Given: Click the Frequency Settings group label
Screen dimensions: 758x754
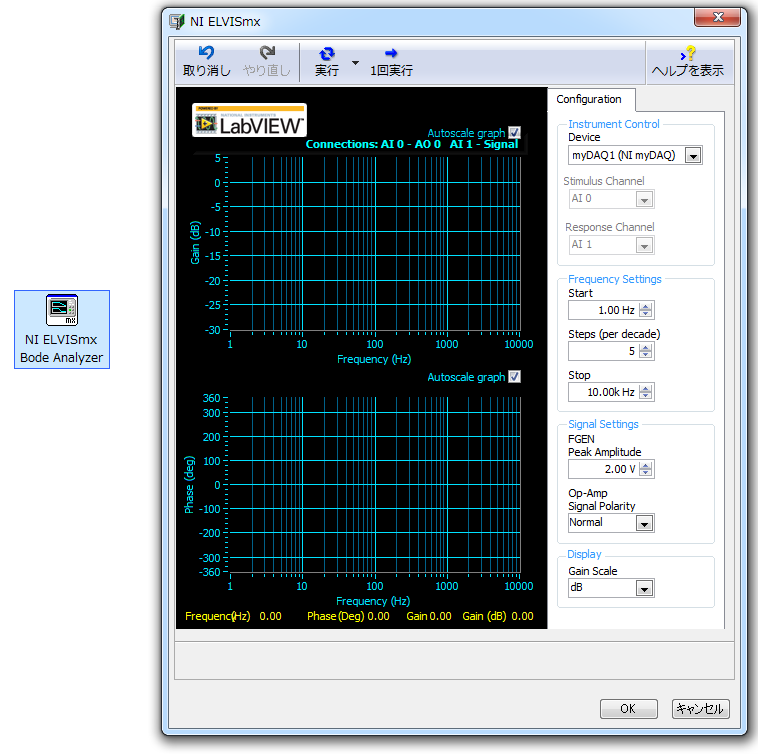Looking at the screenshot, I should point(614,279).
